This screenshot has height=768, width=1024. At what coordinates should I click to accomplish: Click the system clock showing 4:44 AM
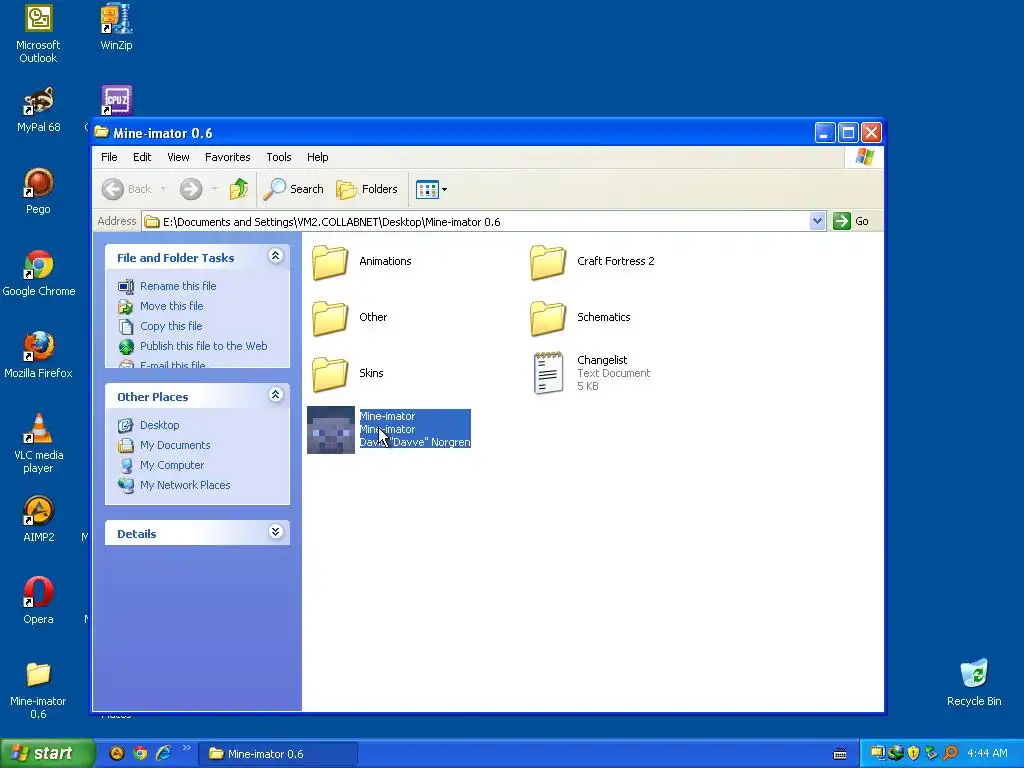987,754
